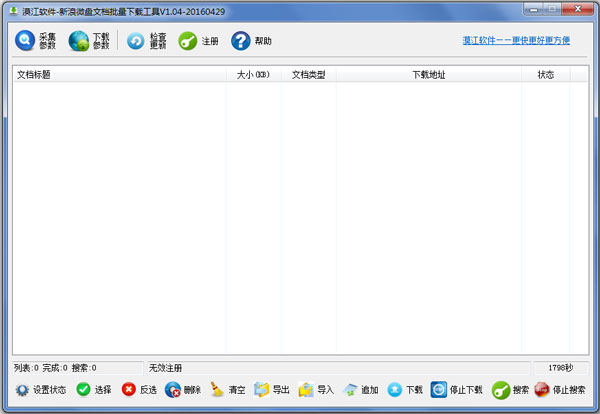Click the 下载地址 column header
The image size is (600, 414).
428,75
